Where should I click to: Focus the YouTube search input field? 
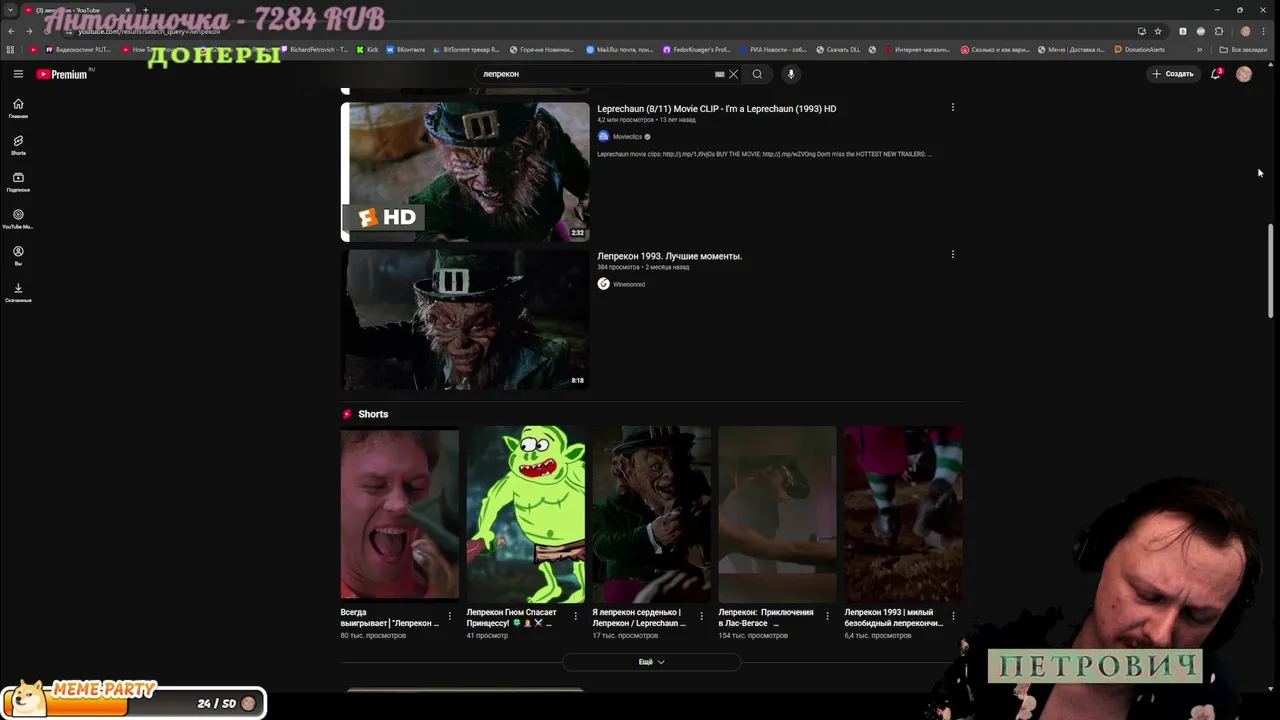595,74
